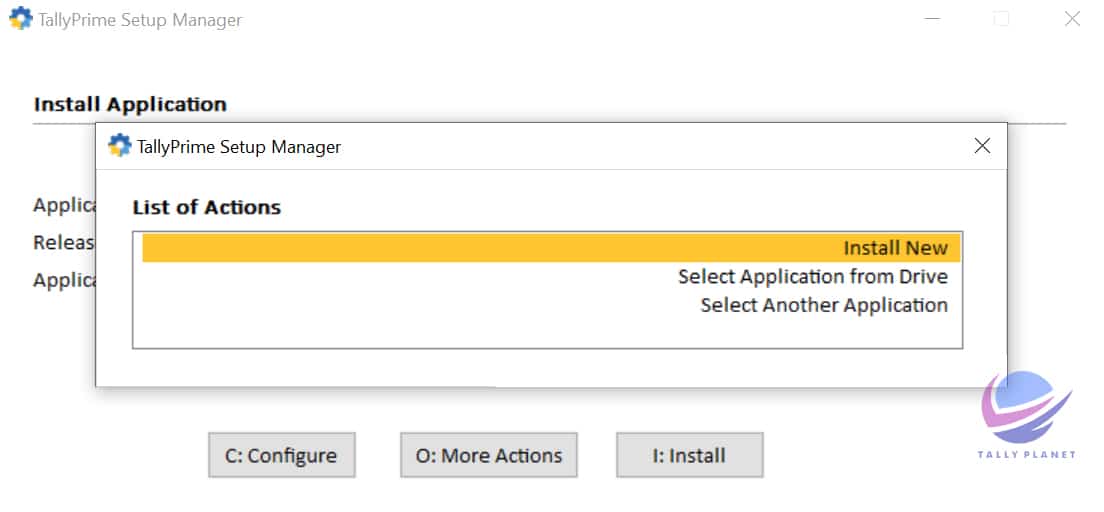
Task: Click the Install Application heading
Action: [130, 104]
